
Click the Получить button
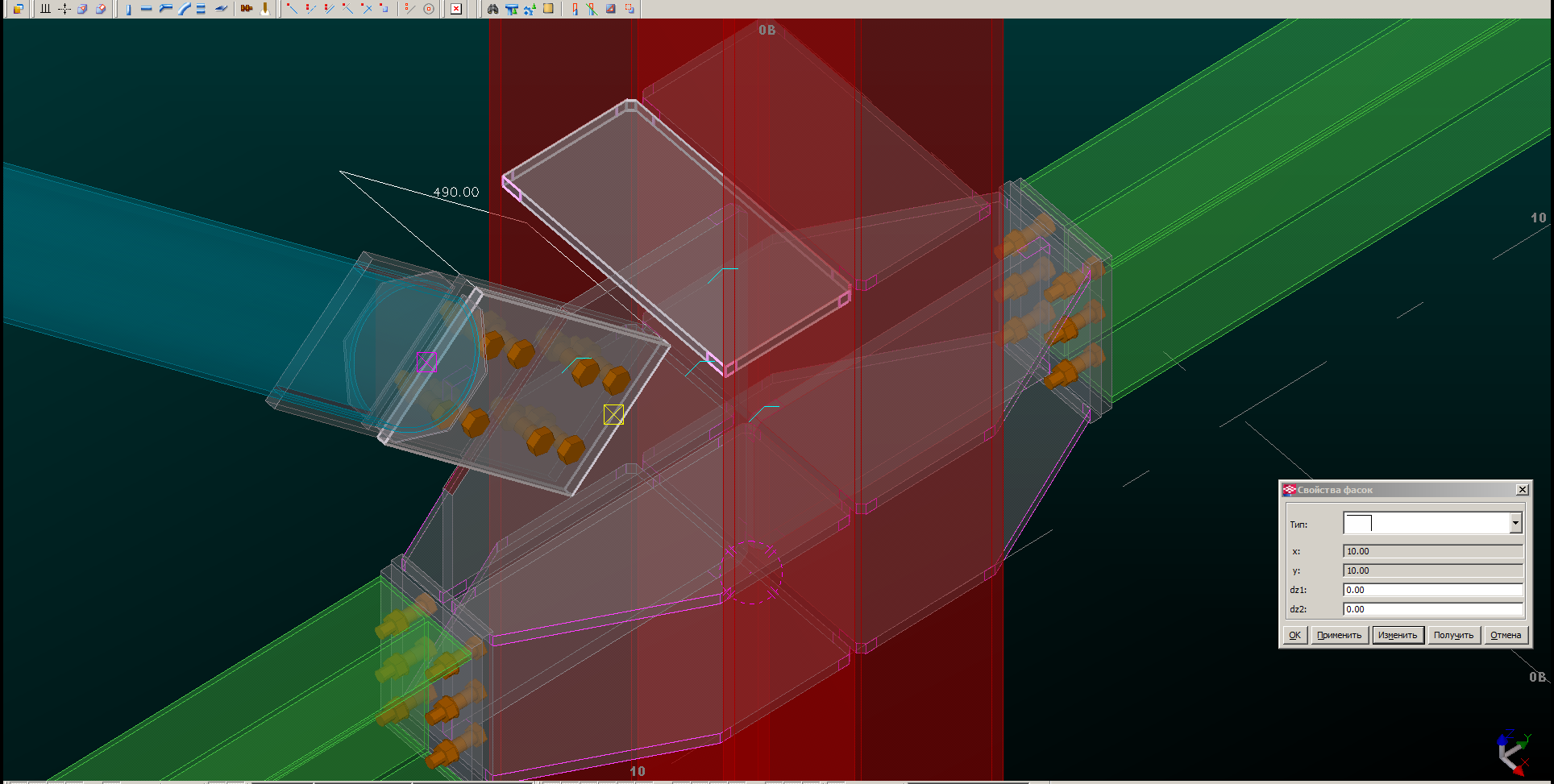1453,635
